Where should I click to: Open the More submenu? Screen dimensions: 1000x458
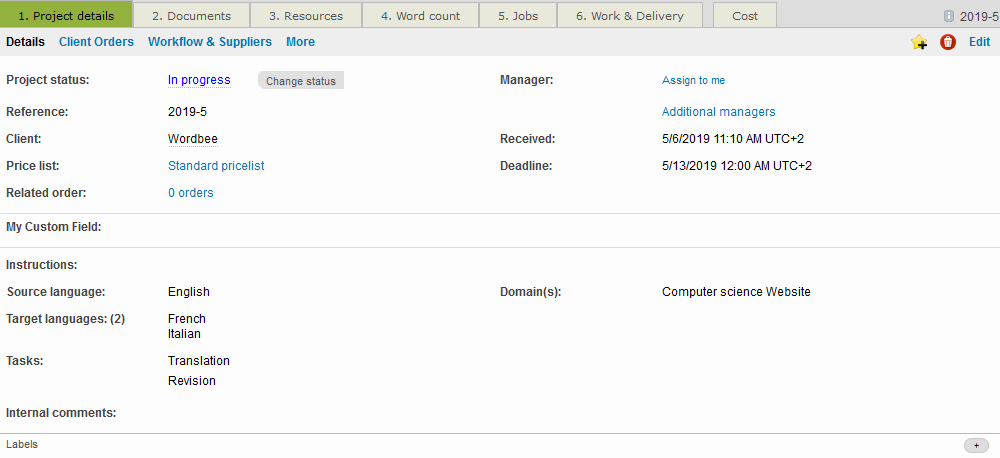pyautogui.click(x=300, y=42)
